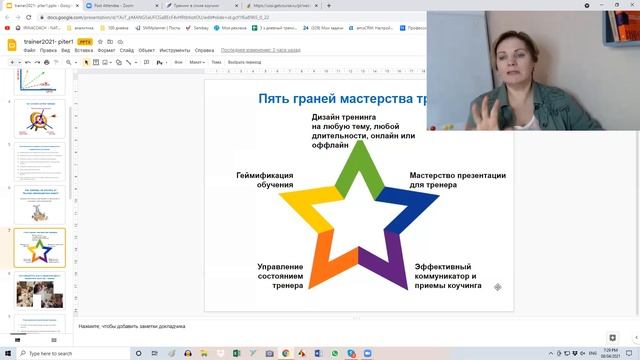Click the taskbar "Type here to search" box

(x=73, y=353)
